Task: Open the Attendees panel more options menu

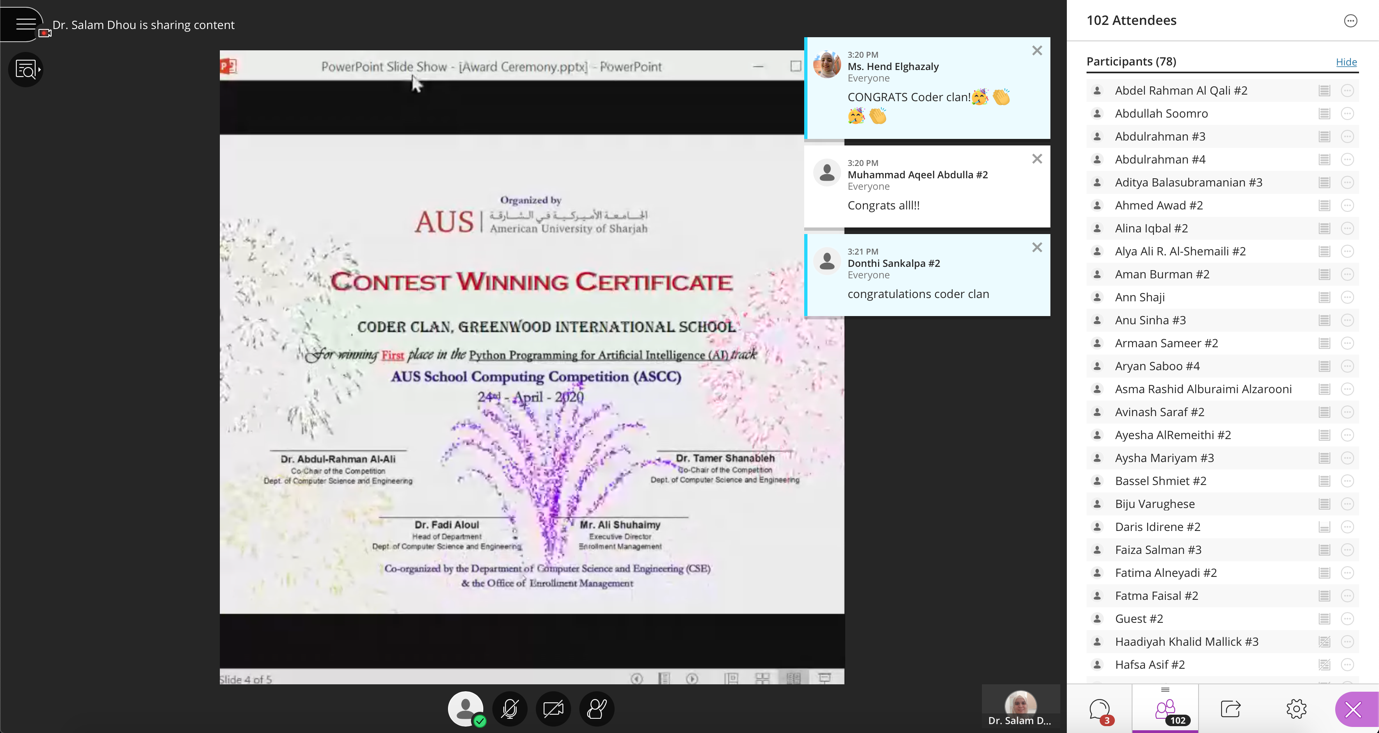Action: pyautogui.click(x=1350, y=21)
